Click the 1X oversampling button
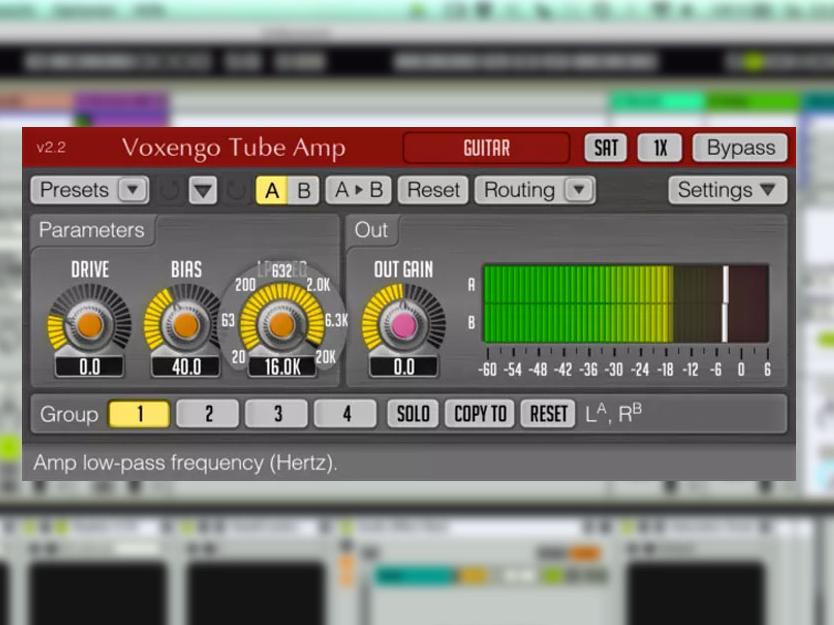The width and height of the screenshot is (834, 625). point(660,148)
